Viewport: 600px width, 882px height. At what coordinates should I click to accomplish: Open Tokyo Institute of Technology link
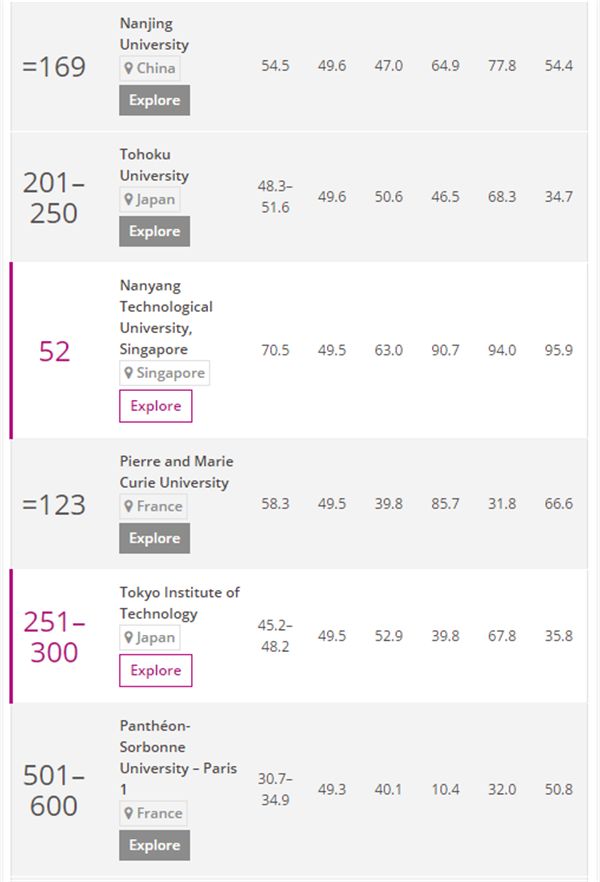(x=179, y=603)
